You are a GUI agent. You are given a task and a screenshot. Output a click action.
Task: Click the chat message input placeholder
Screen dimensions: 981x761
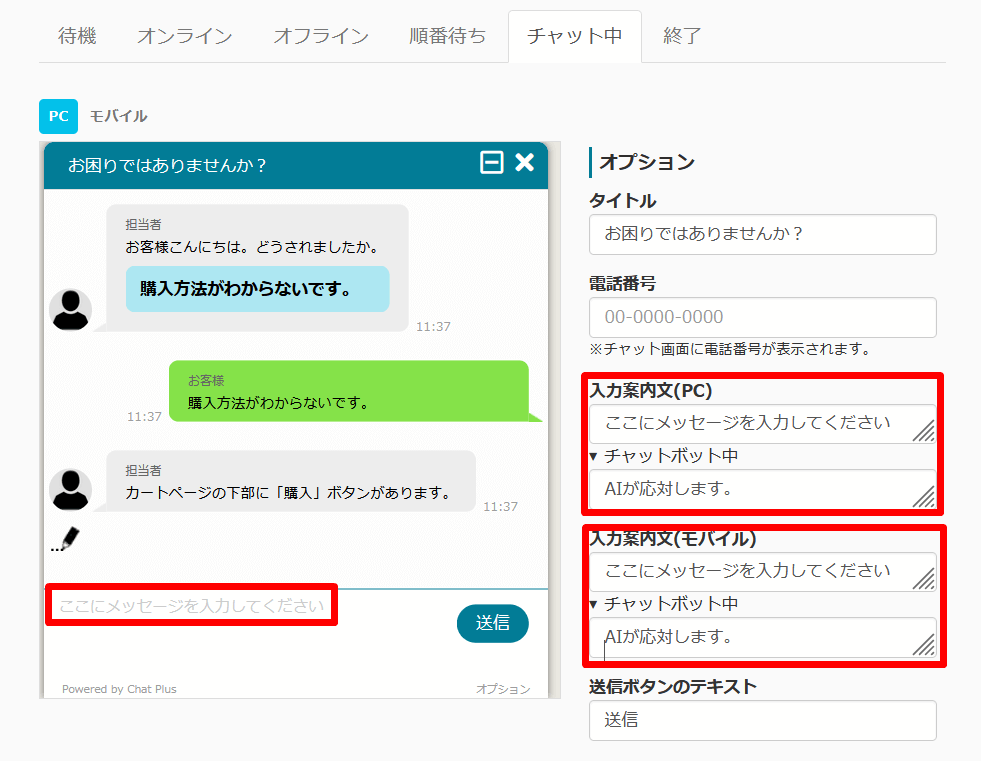(x=191, y=605)
